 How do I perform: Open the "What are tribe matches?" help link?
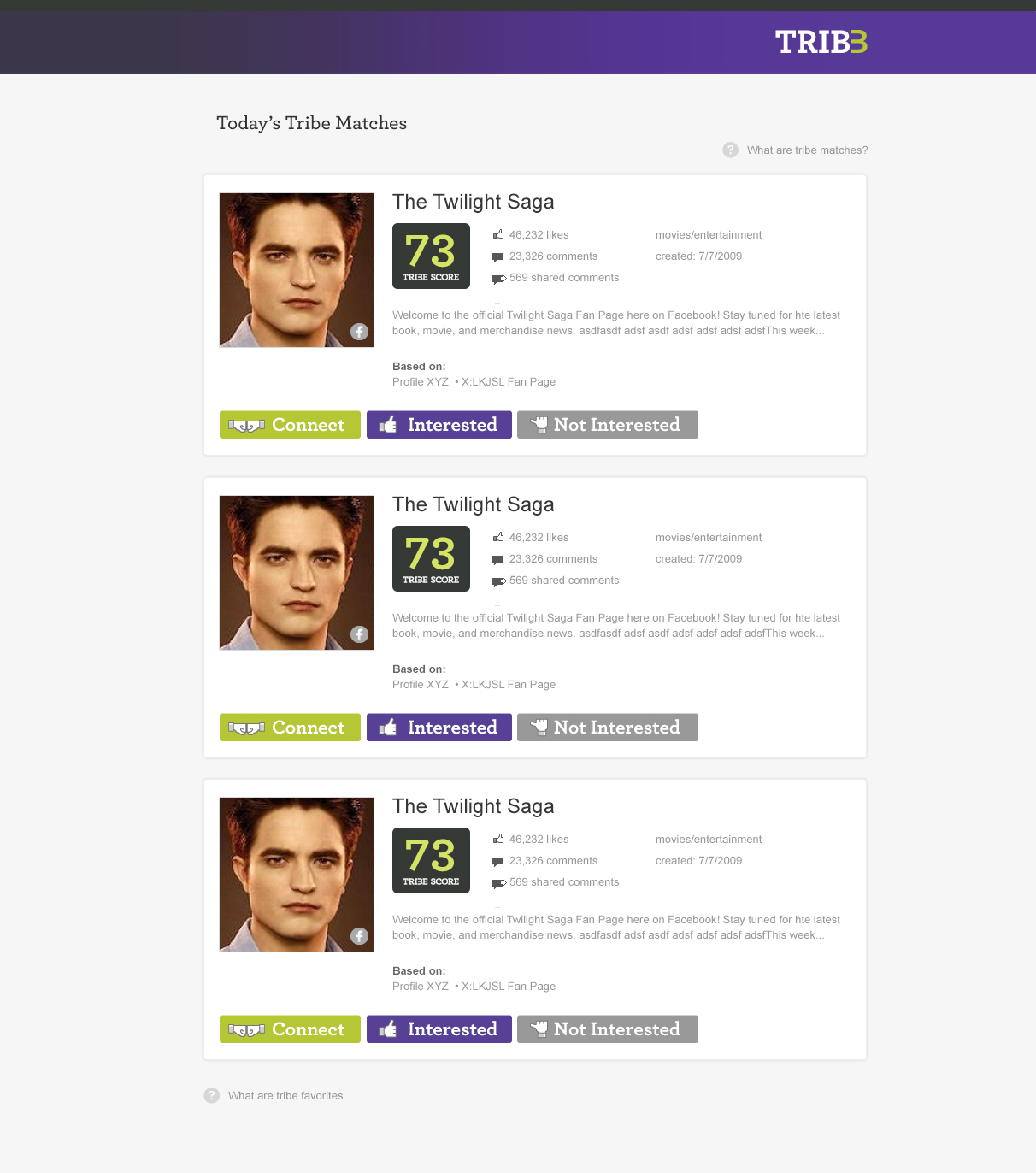(x=807, y=150)
